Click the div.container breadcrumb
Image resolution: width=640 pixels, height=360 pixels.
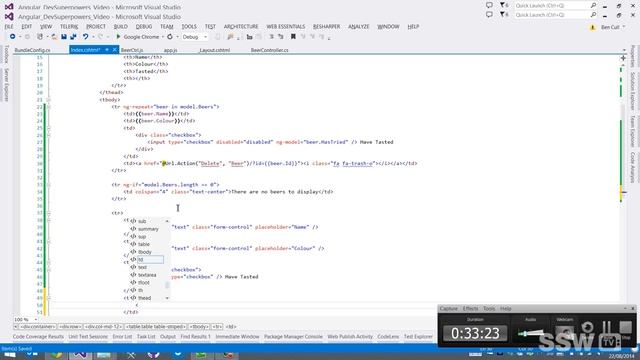(38, 327)
